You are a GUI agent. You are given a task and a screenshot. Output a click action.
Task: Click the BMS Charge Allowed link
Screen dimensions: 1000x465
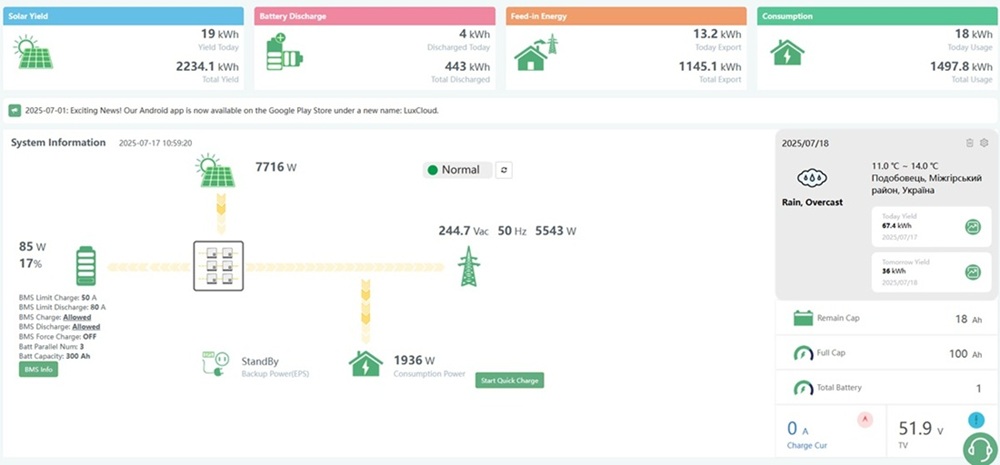(78, 316)
